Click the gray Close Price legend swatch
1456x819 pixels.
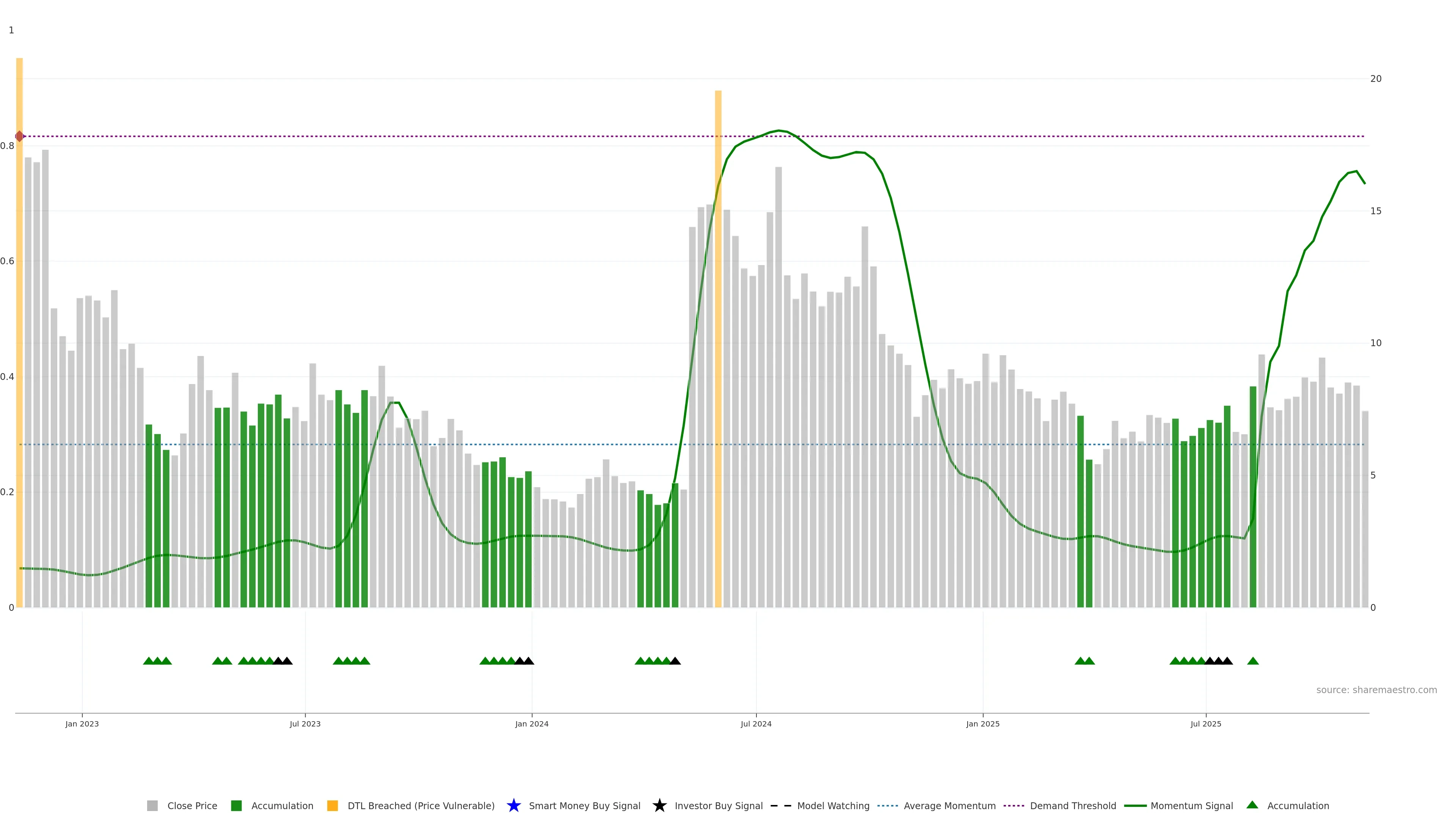click(152, 805)
